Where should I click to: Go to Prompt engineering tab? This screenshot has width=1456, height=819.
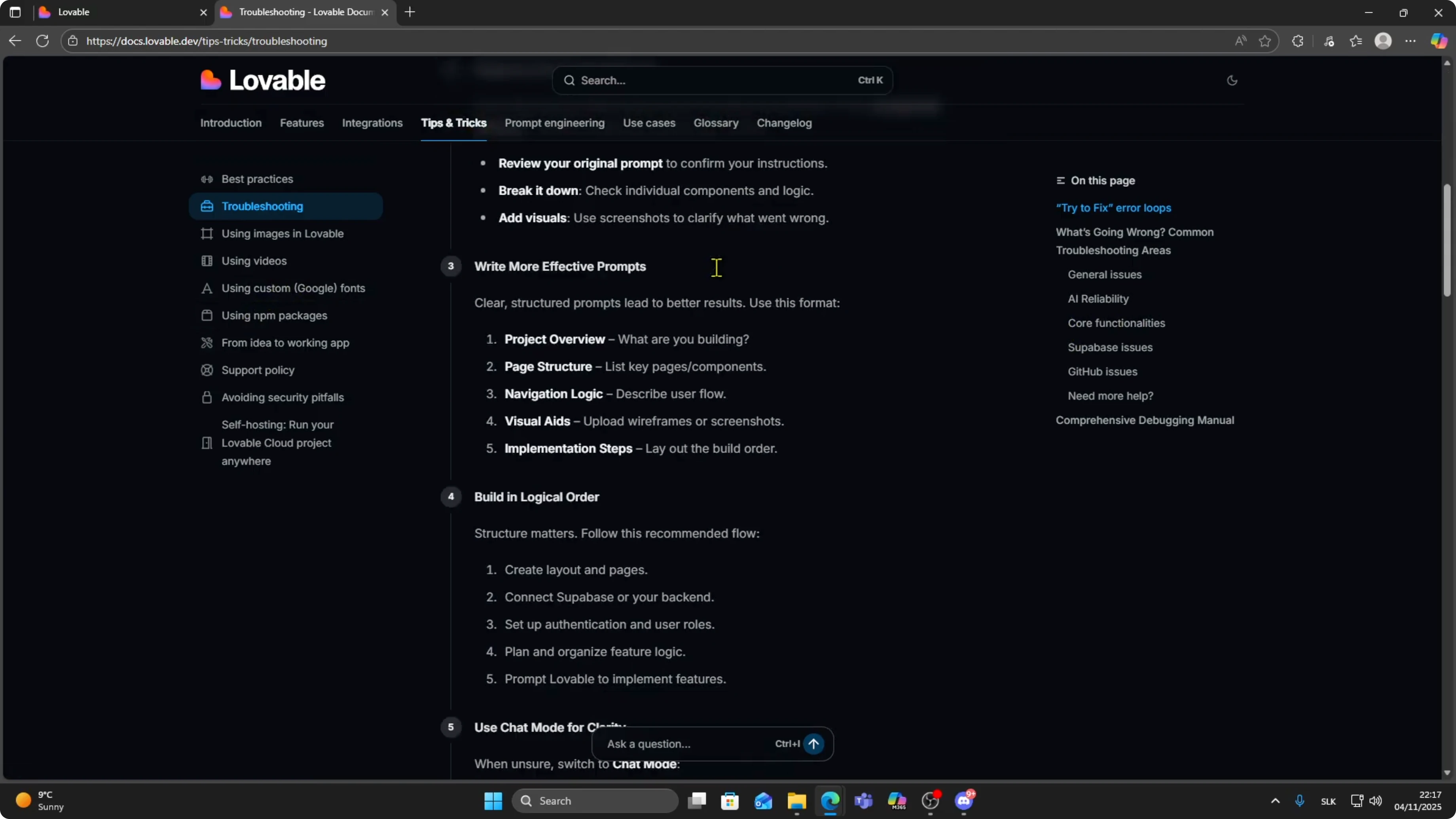pos(554,123)
